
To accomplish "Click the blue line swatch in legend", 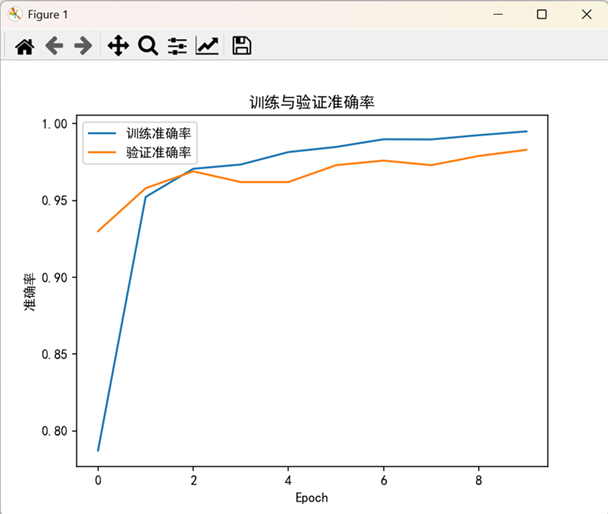I will 103,134.
